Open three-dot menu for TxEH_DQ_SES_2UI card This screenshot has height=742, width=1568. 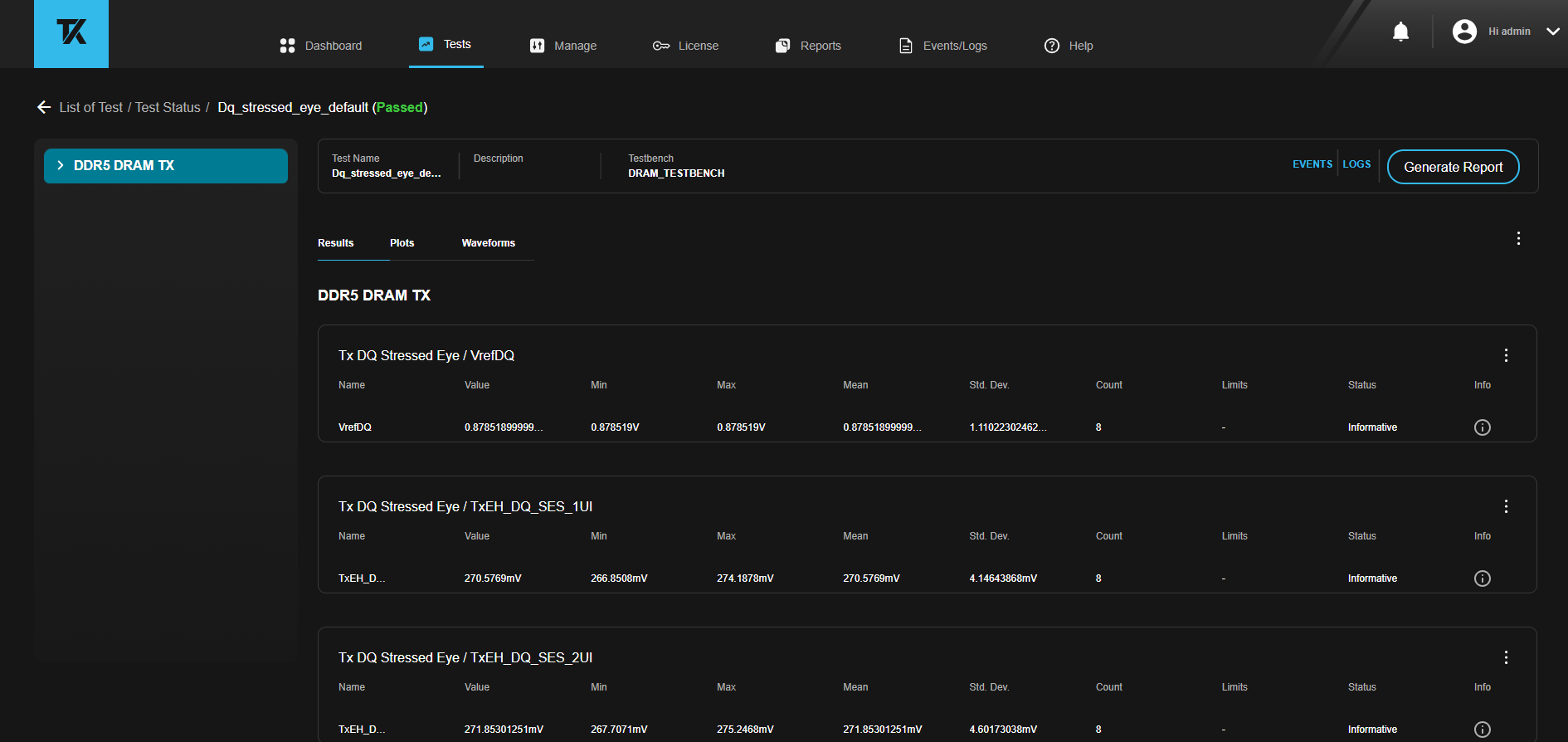(x=1506, y=657)
